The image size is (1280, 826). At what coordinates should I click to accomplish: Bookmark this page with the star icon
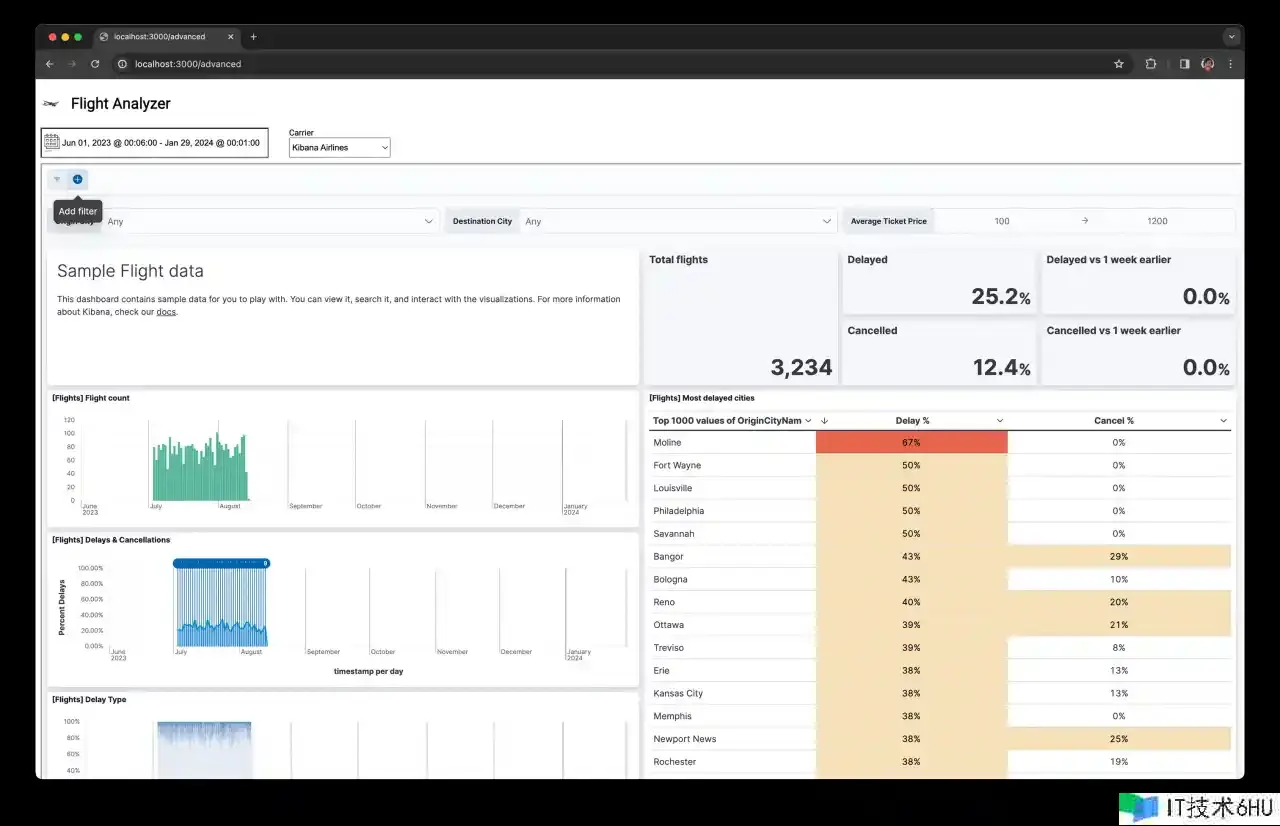[x=1118, y=64]
